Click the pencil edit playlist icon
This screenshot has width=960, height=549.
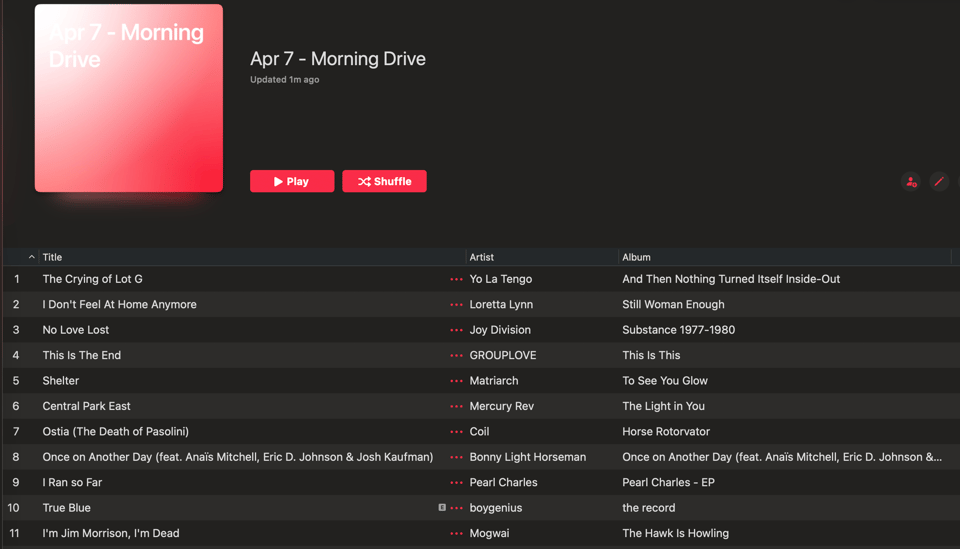[x=939, y=182]
